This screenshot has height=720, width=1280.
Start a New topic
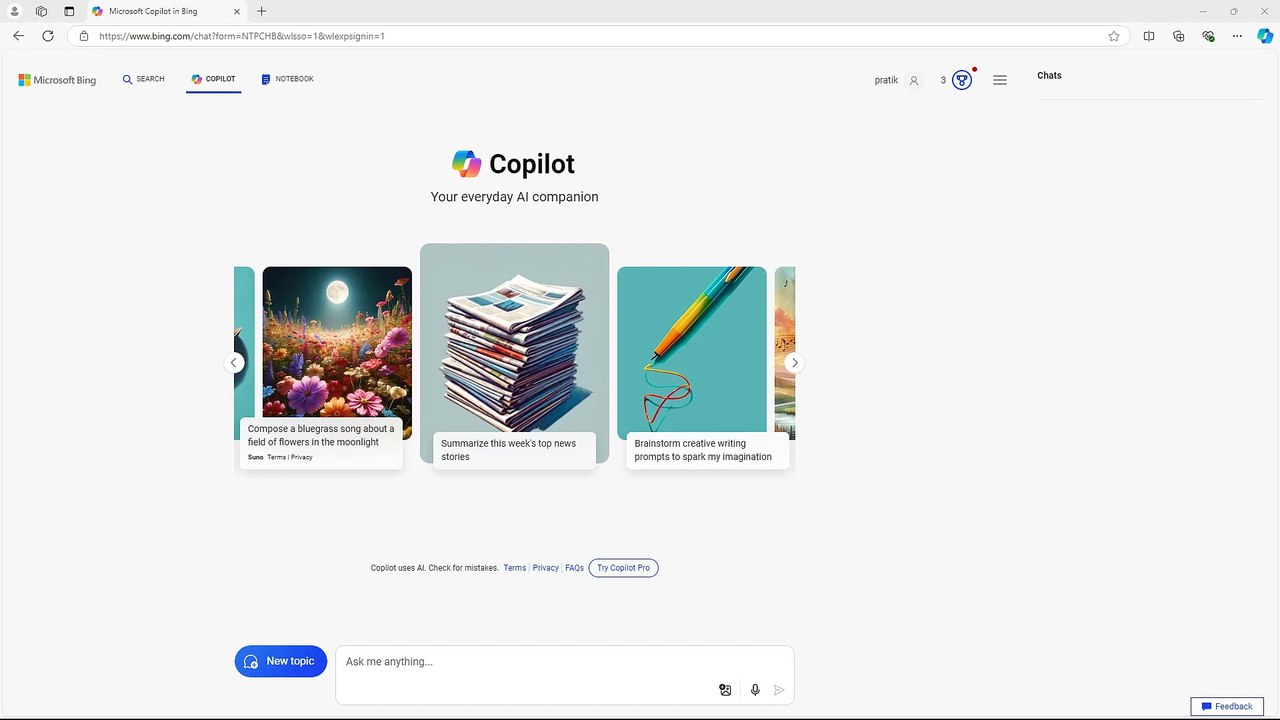click(281, 661)
